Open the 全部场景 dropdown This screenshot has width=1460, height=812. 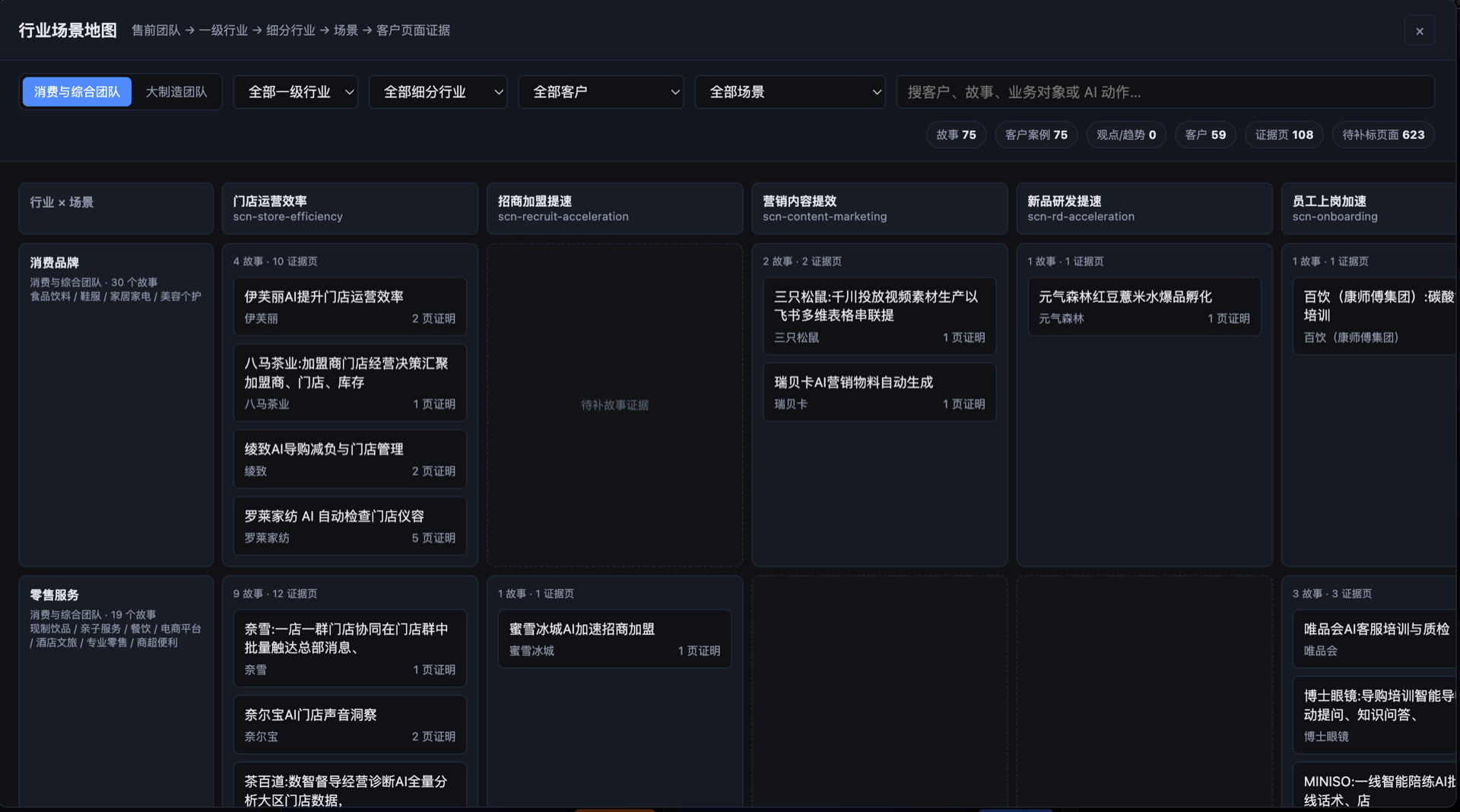tap(790, 92)
